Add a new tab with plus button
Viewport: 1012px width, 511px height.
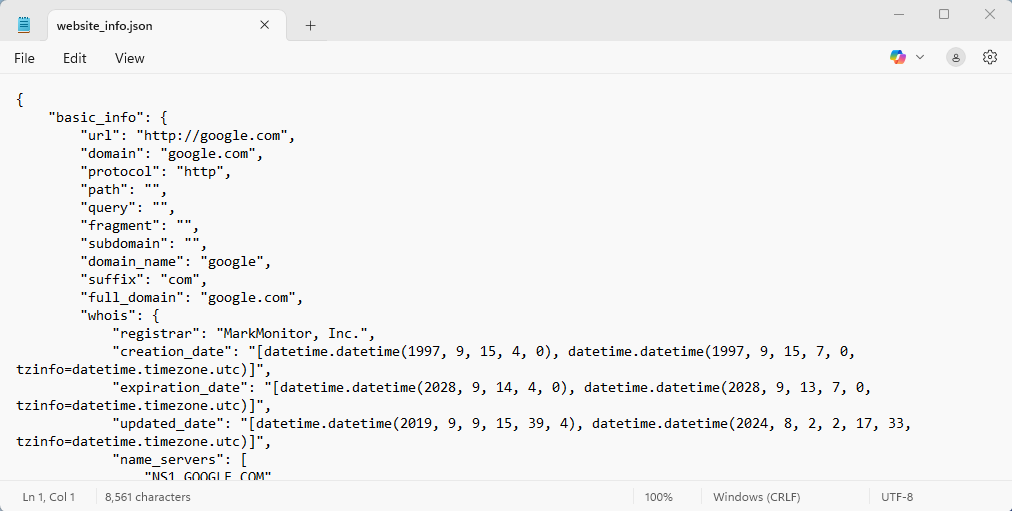tap(310, 25)
